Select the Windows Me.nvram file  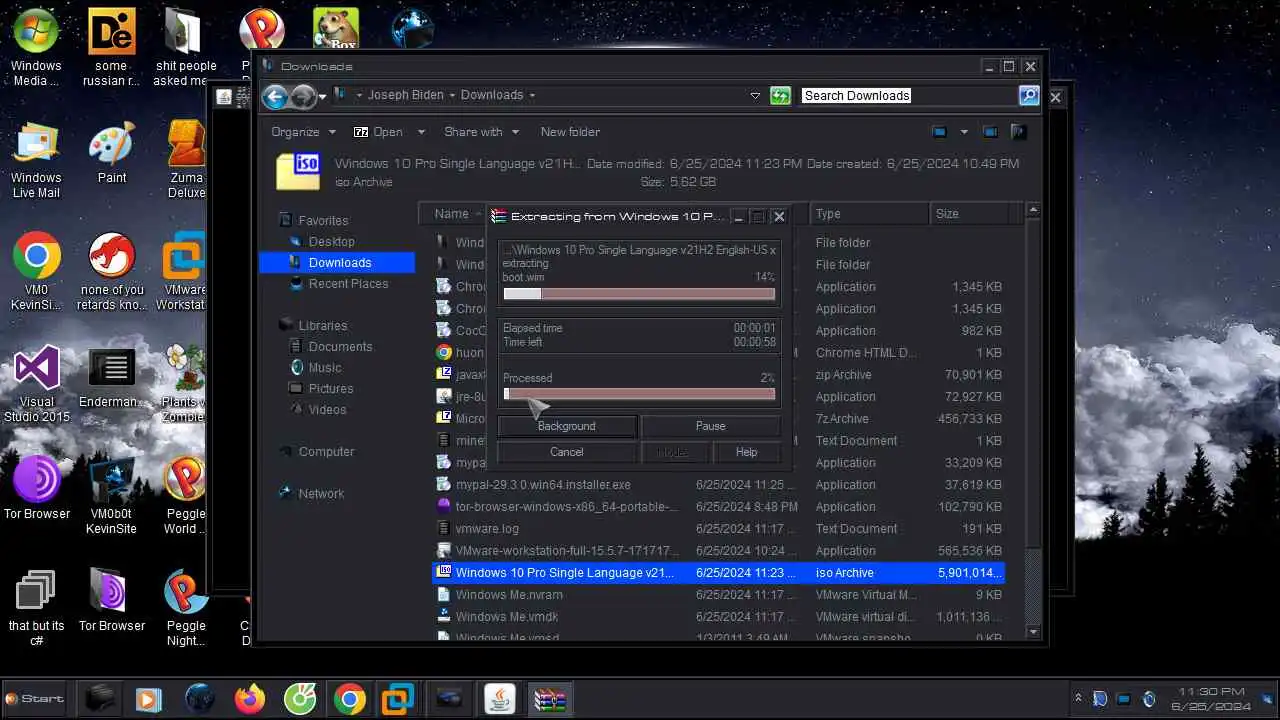click(718, 595)
